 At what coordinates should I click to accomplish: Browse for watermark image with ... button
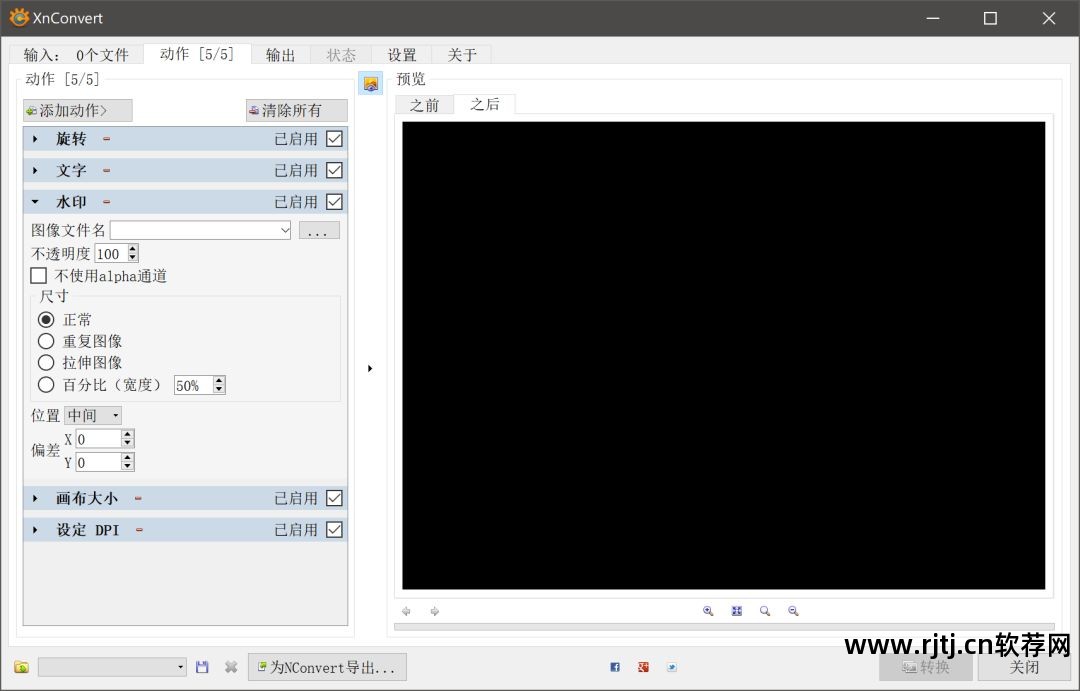[319, 230]
